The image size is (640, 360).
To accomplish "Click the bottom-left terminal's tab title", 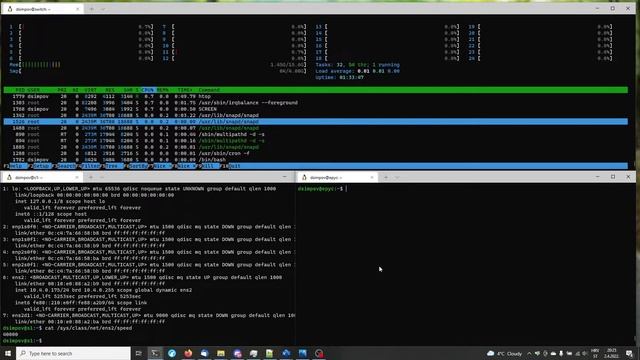I will click(x=28, y=177).
